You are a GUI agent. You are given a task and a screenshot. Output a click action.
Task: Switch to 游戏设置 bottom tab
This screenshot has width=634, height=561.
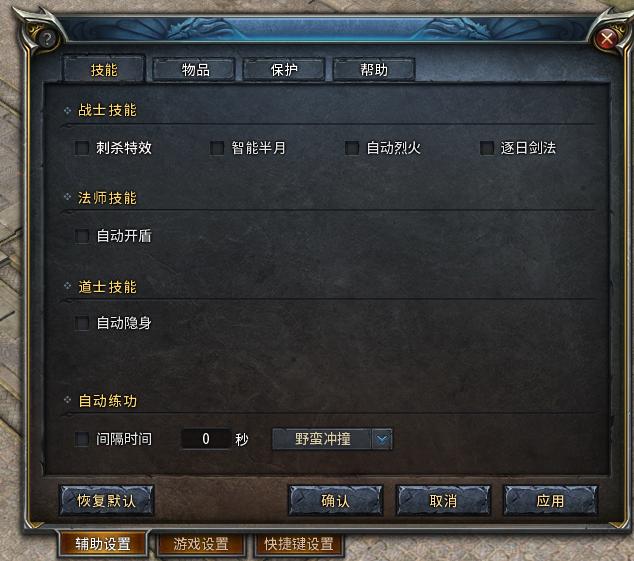pyautogui.click(x=201, y=544)
